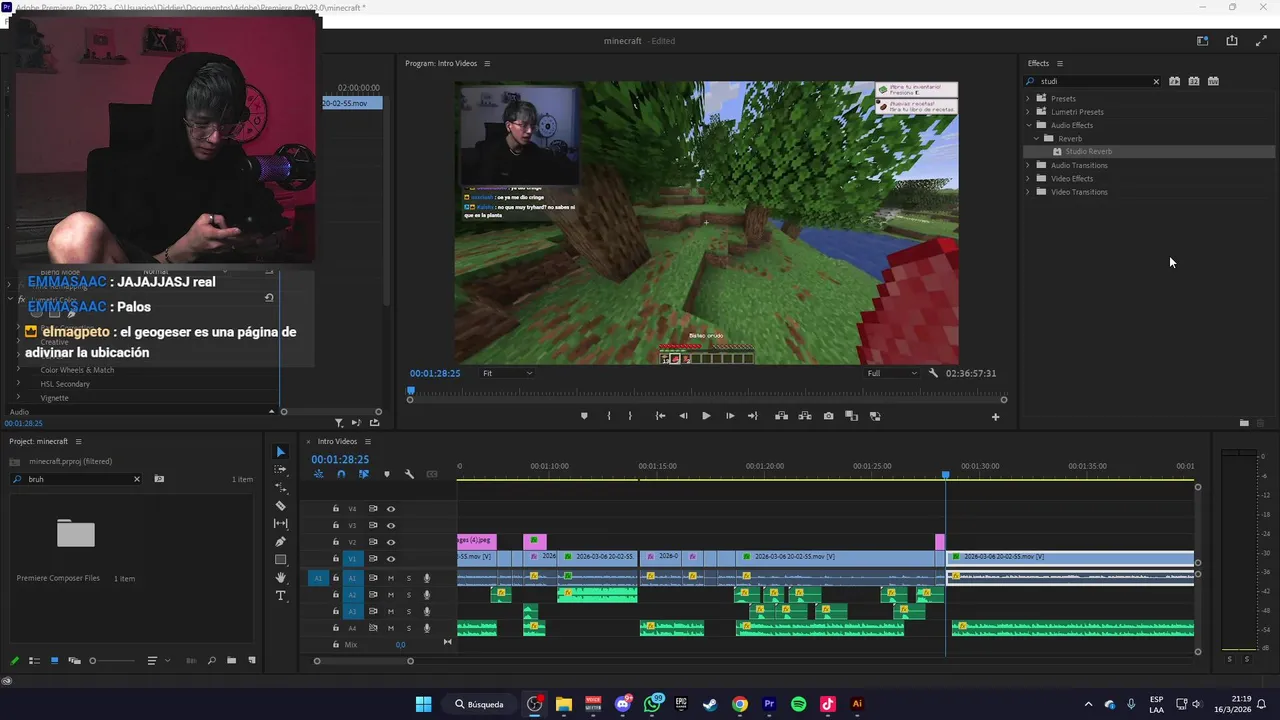Step forward one frame
Viewport: 1280px width, 720px height.
click(x=730, y=416)
